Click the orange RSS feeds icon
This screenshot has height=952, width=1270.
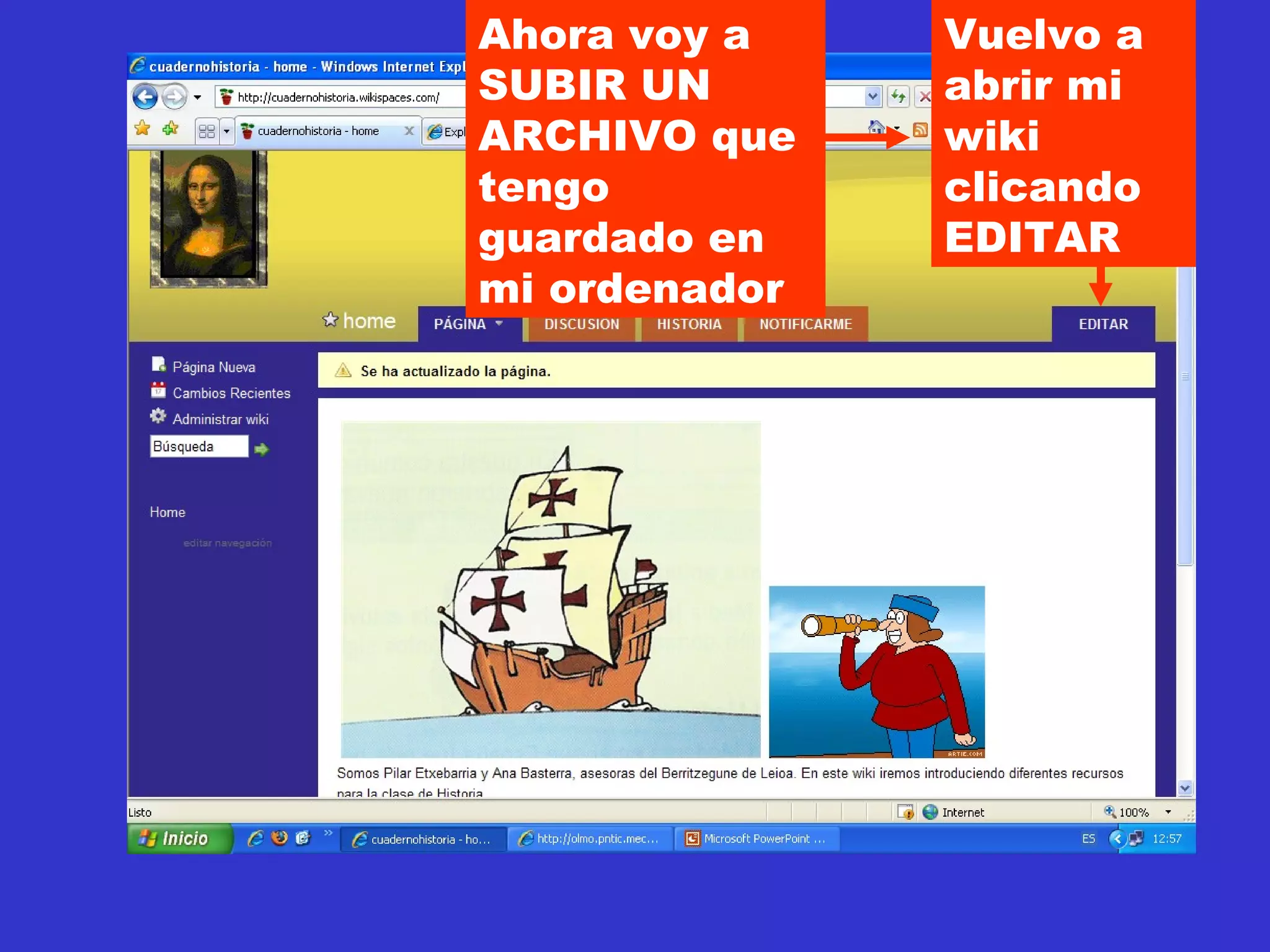[x=920, y=130]
